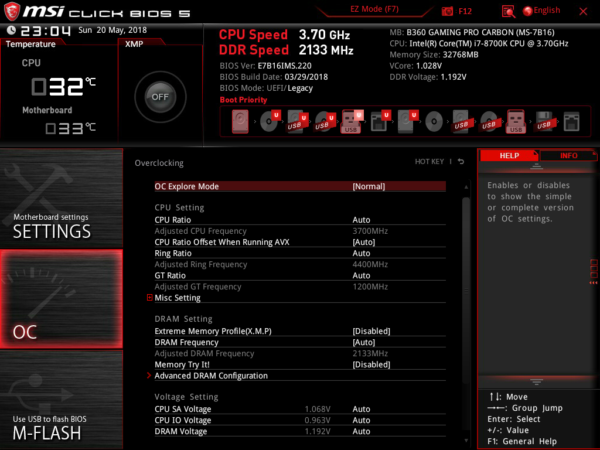600x450 pixels.
Task: Click the Boot Priority label
Action: pyautogui.click(x=243, y=100)
